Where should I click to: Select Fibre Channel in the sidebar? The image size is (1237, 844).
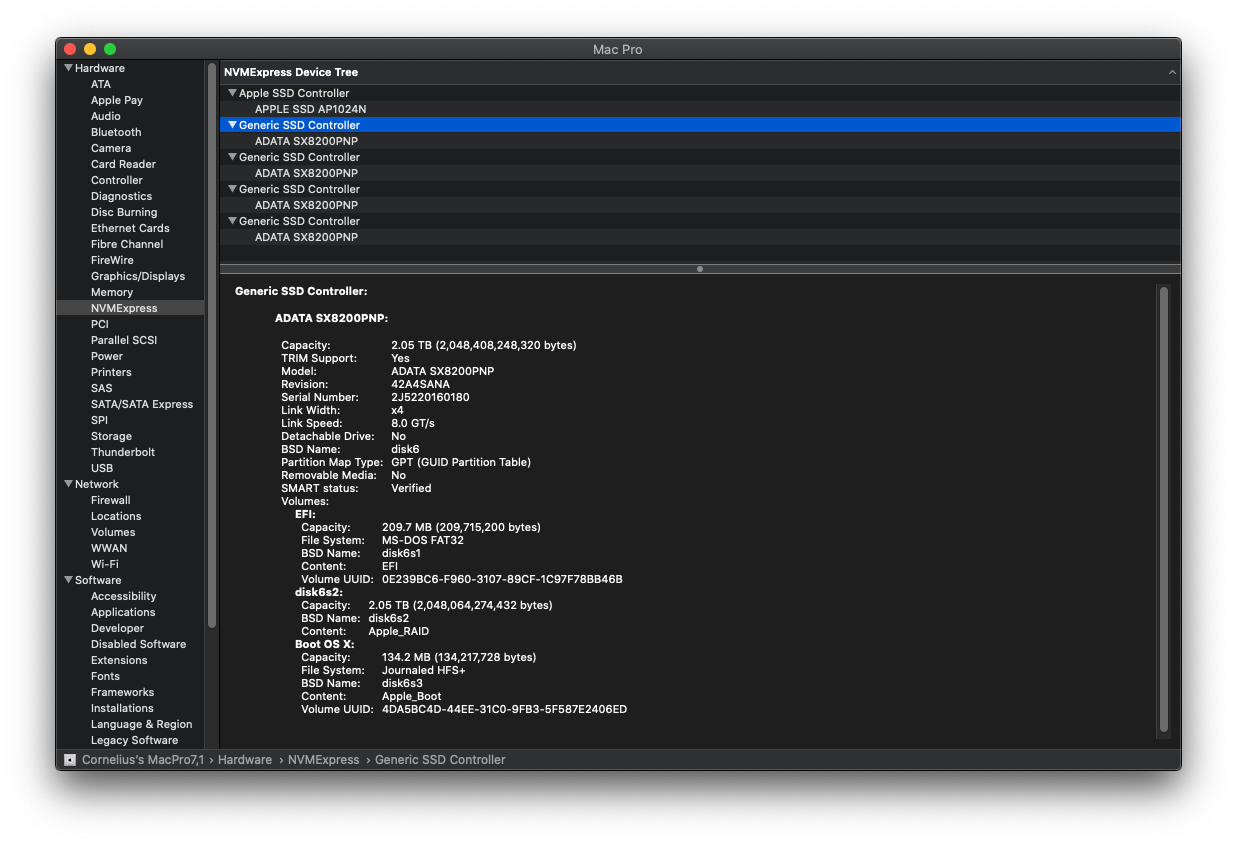[x=127, y=244]
